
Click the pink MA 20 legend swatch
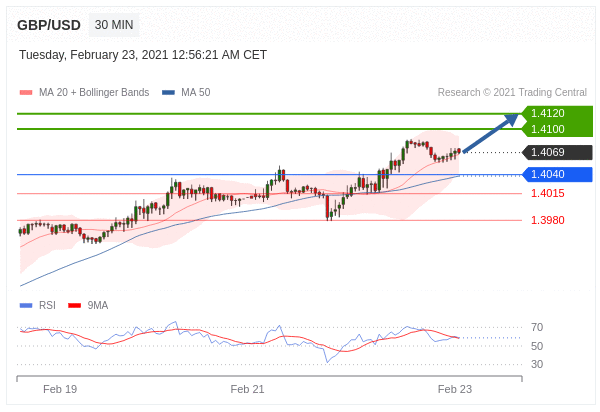click(26, 93)
